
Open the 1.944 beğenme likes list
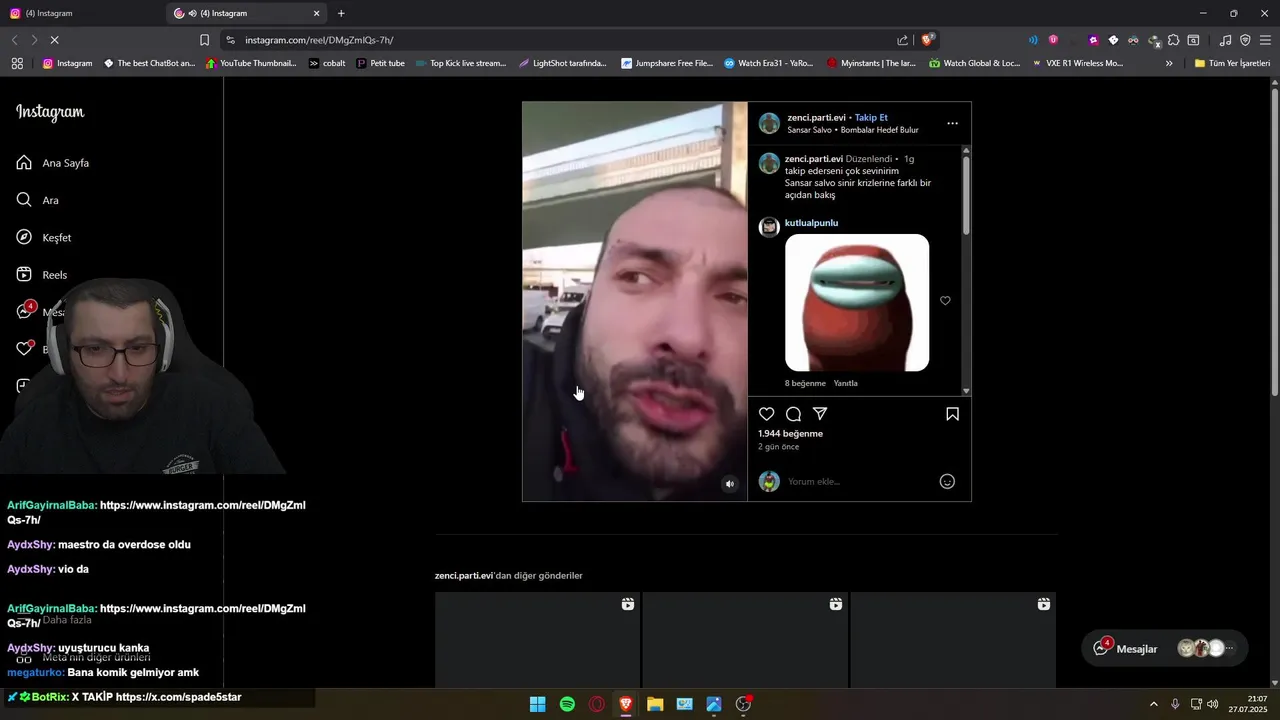coord(790,434)
